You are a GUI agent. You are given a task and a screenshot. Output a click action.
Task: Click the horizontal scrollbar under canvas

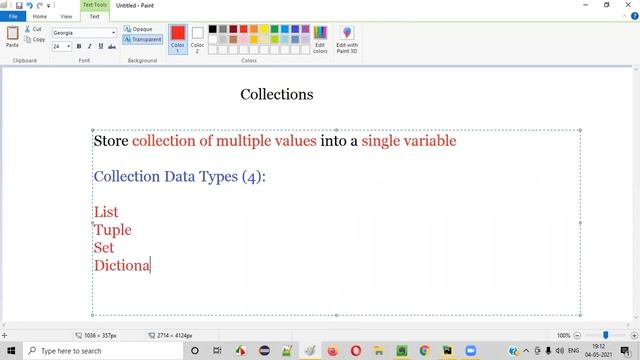(317, 325)
